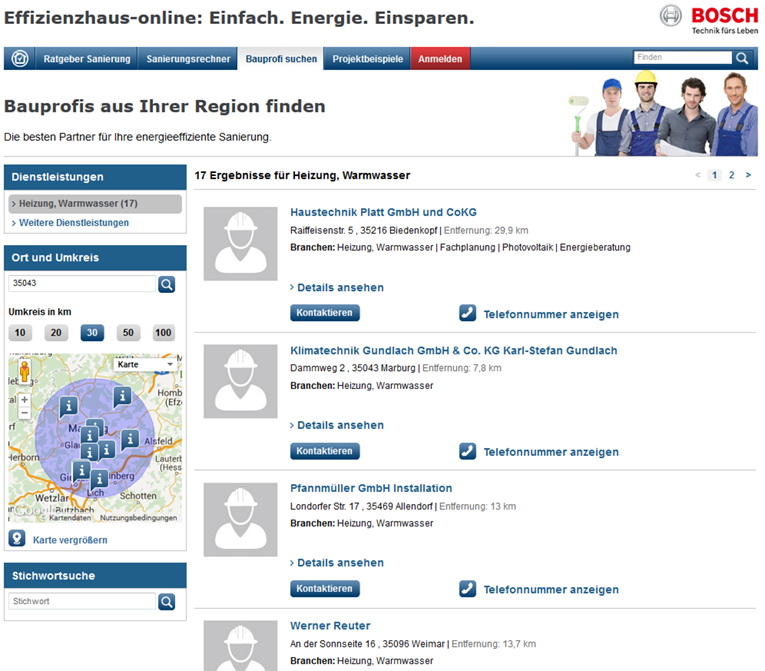Expand Weitere Dienstleistungen
The image size is (765, 671).
click(74, 223)
